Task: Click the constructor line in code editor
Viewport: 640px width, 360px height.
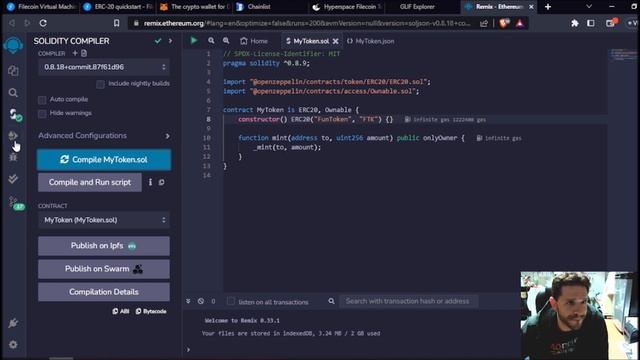Action: (x=316, y=119)
